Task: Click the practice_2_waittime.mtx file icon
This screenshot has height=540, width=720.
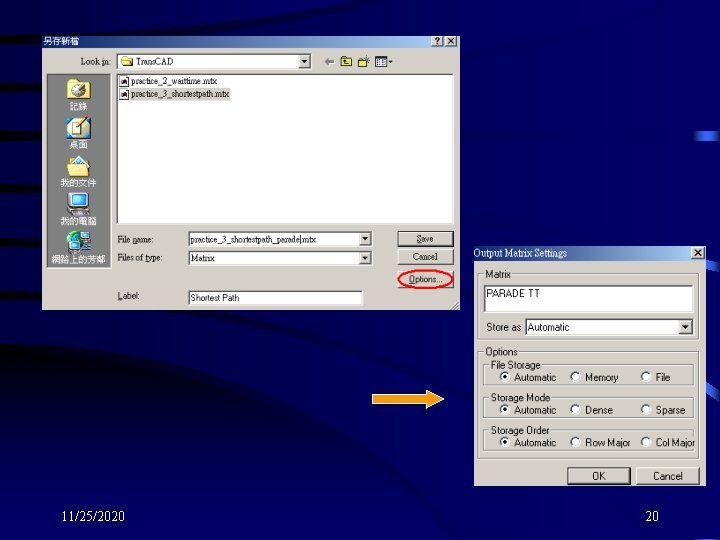Action: (124, 81)
